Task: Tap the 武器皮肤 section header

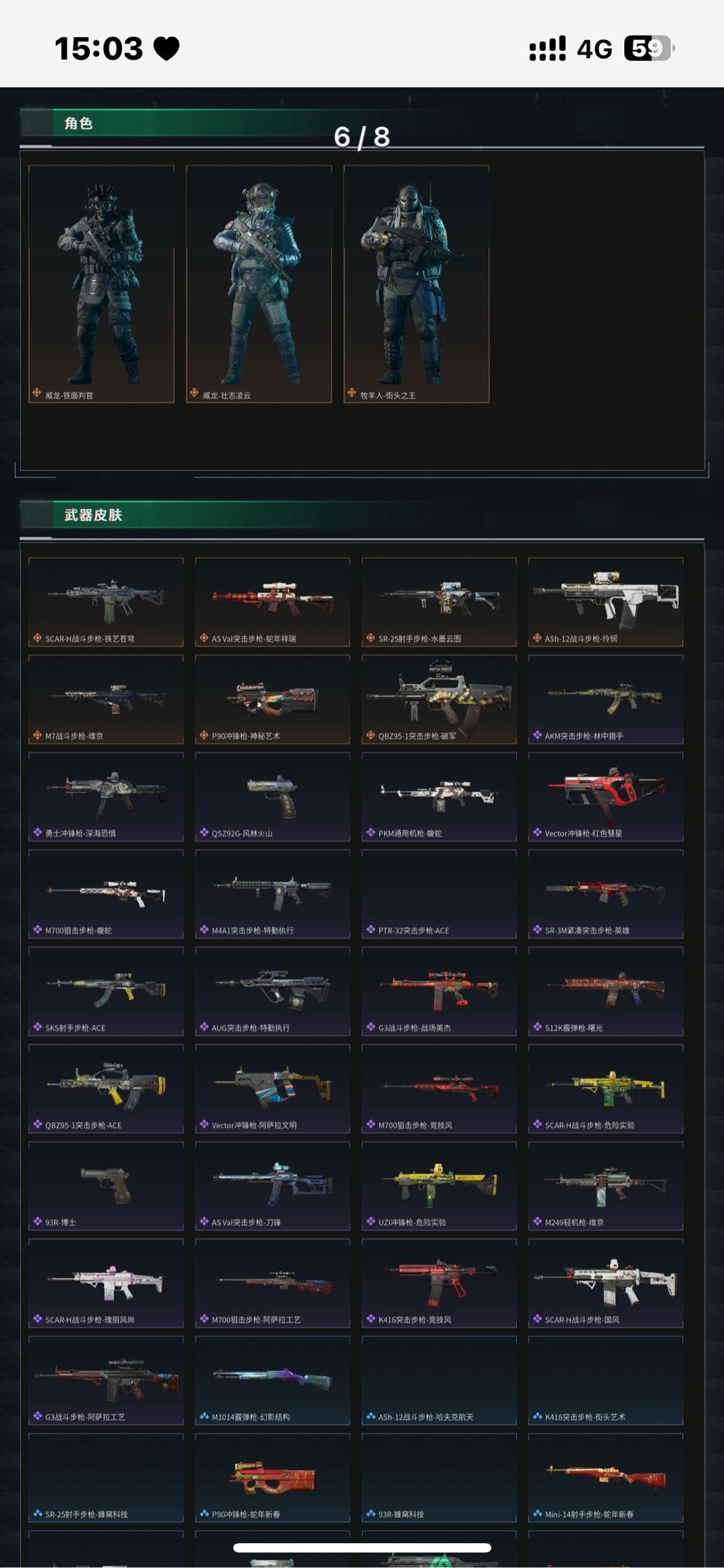Action: [93, 515]
